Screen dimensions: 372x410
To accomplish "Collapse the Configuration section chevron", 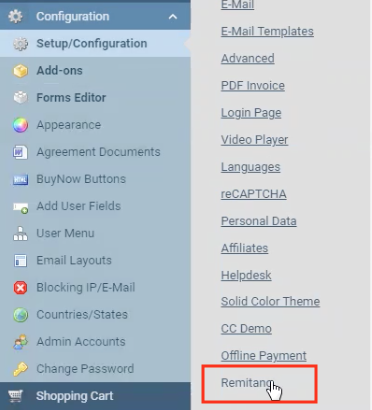I will point(173,16).
